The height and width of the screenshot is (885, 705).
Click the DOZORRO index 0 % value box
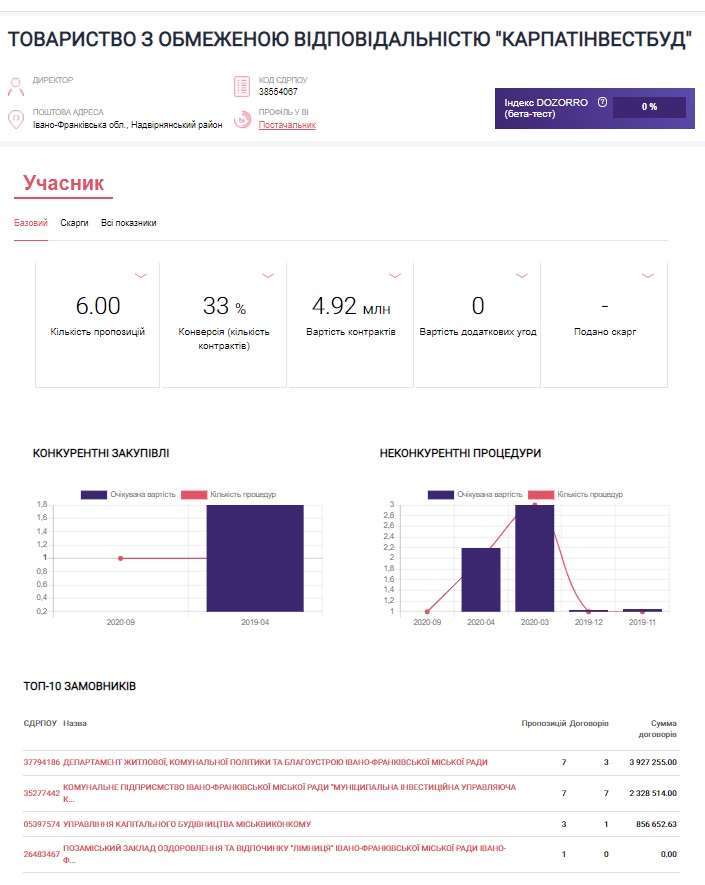(x=649, y=107)
